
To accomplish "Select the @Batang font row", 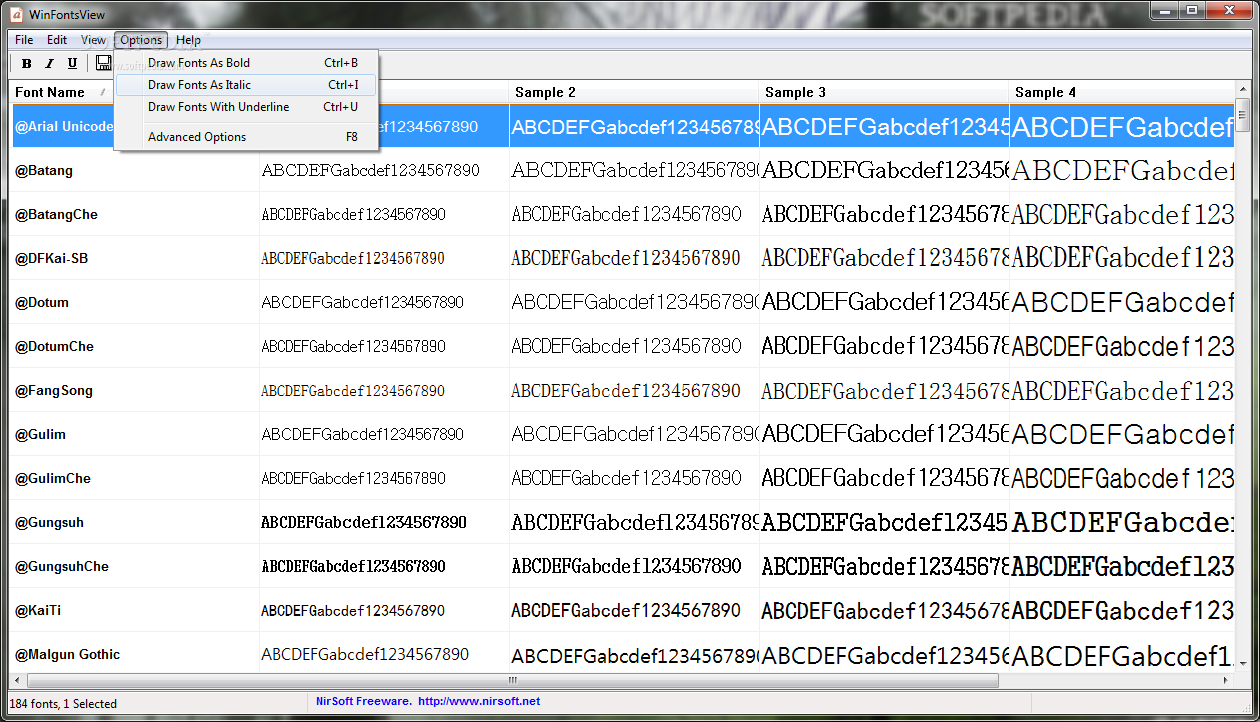I will pyautogui.click(x=623, y=170).
